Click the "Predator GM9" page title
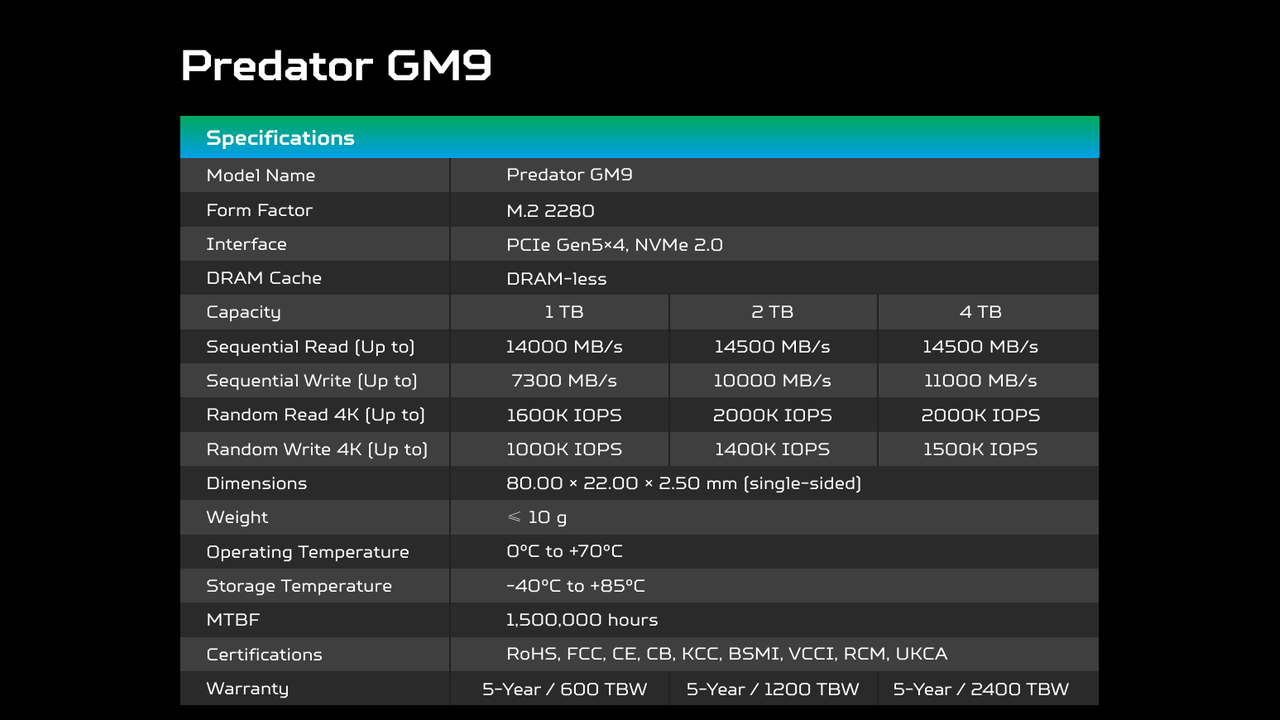This screenshot has width=1280, height=720. 336,66
